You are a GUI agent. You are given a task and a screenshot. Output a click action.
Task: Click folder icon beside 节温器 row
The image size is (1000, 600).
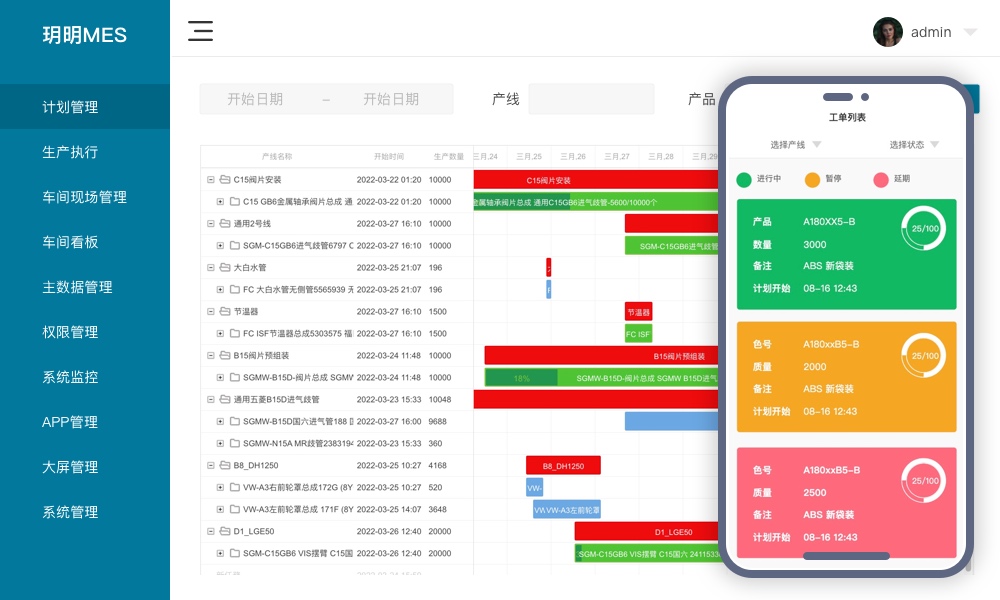coord(225,312)
